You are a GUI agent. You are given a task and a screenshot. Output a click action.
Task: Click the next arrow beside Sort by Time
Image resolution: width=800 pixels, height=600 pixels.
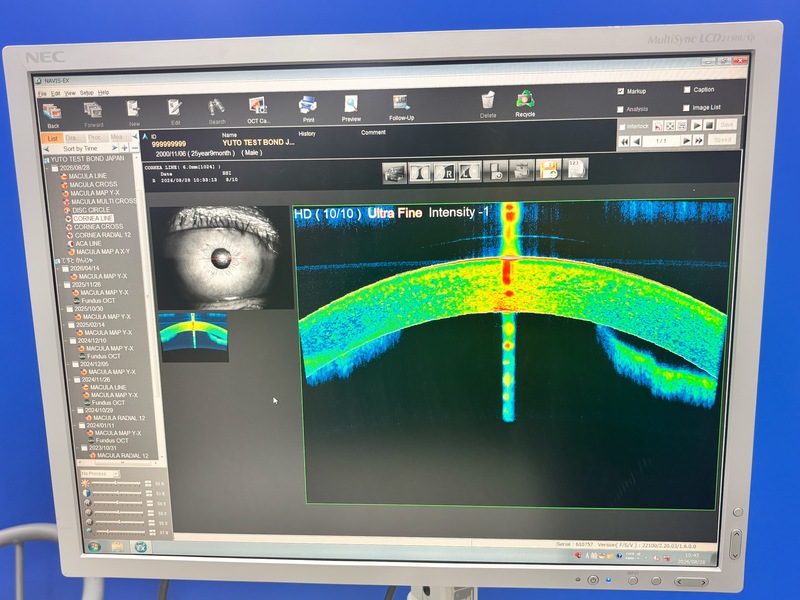tap(114, 148)
